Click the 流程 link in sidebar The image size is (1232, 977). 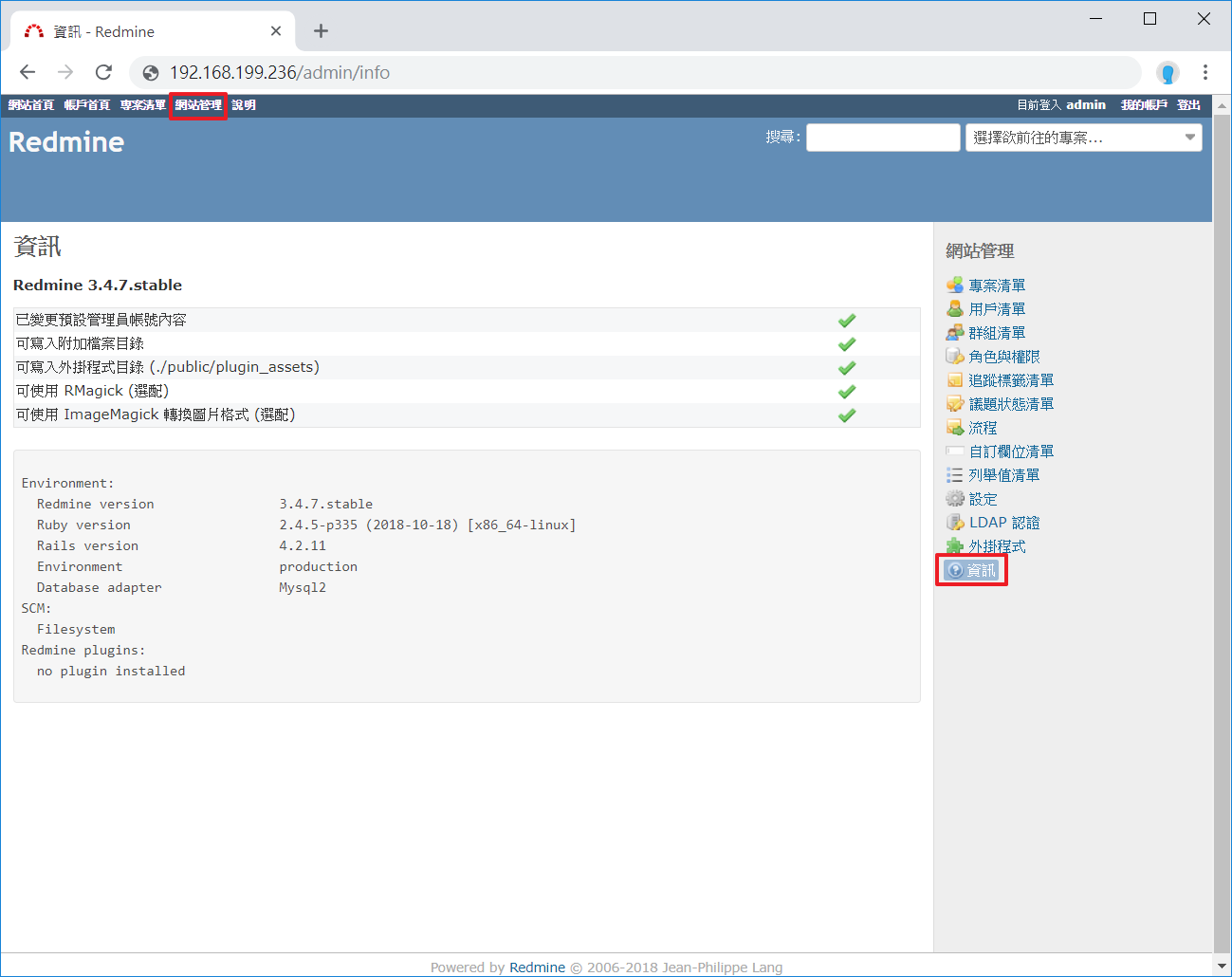coord(983,427)
